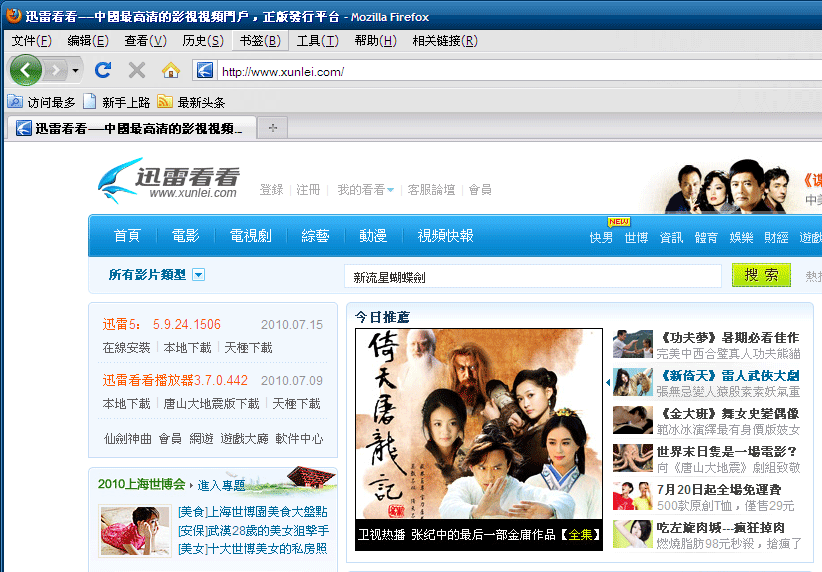Click 唐山大地震版下載 link

pos(211,404)
